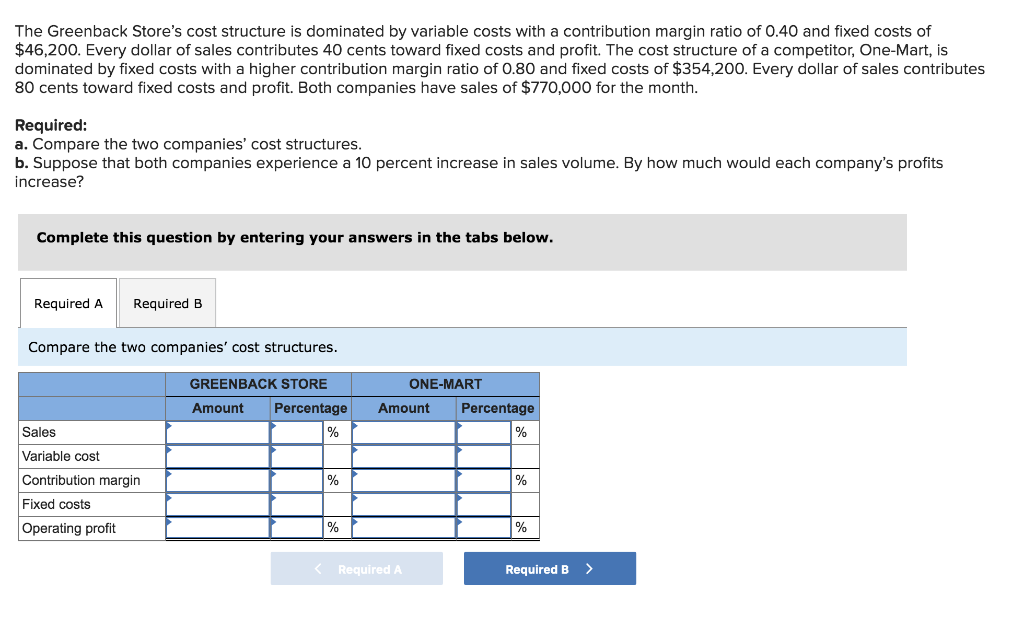Click the Sales Amount field for One-Mart
Screen dimensions: 1024x628
coord(403,432)
